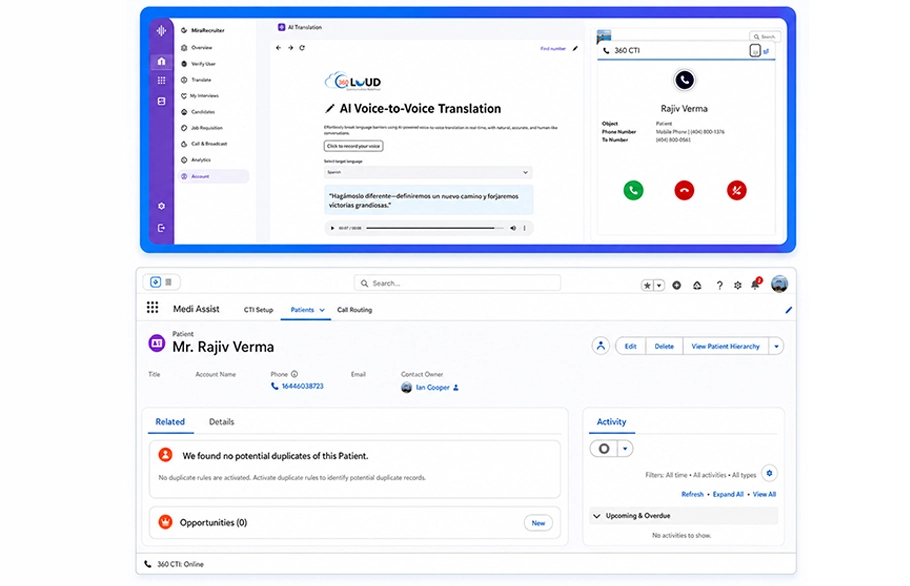The height and width of the screenshot is (586, 910).
Task: Click the edit pencil on the navigation bar
Action: [788, 310]
